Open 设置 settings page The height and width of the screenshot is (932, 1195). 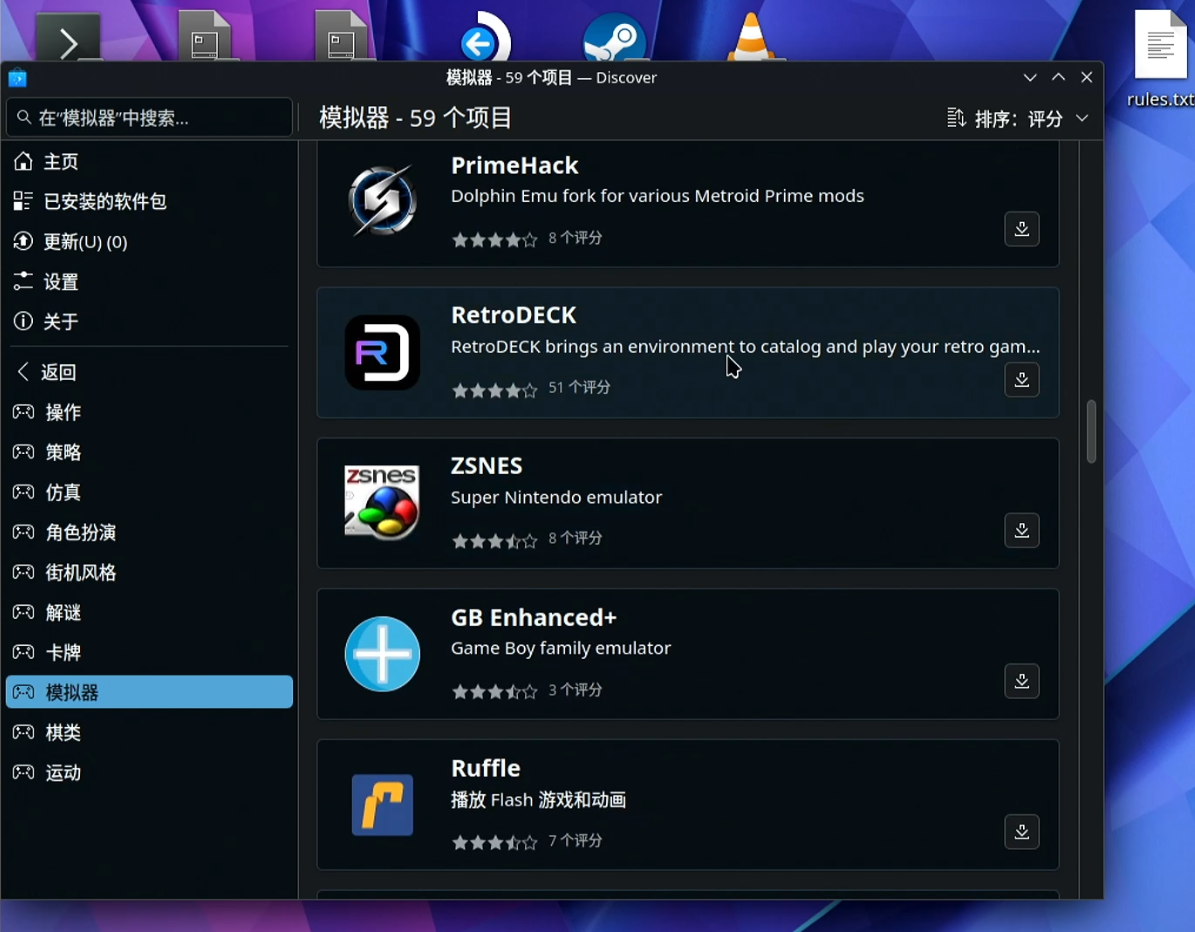pos(149,281)
